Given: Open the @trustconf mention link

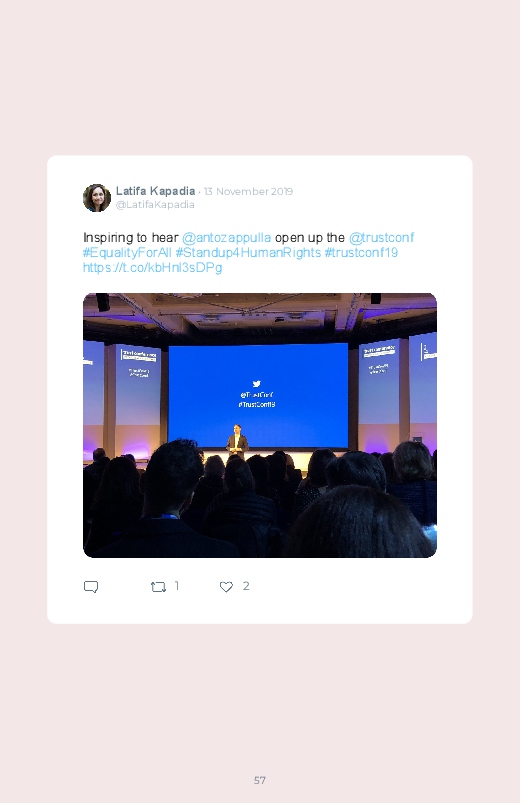Looking at the screenshot, I should point(381,238).
